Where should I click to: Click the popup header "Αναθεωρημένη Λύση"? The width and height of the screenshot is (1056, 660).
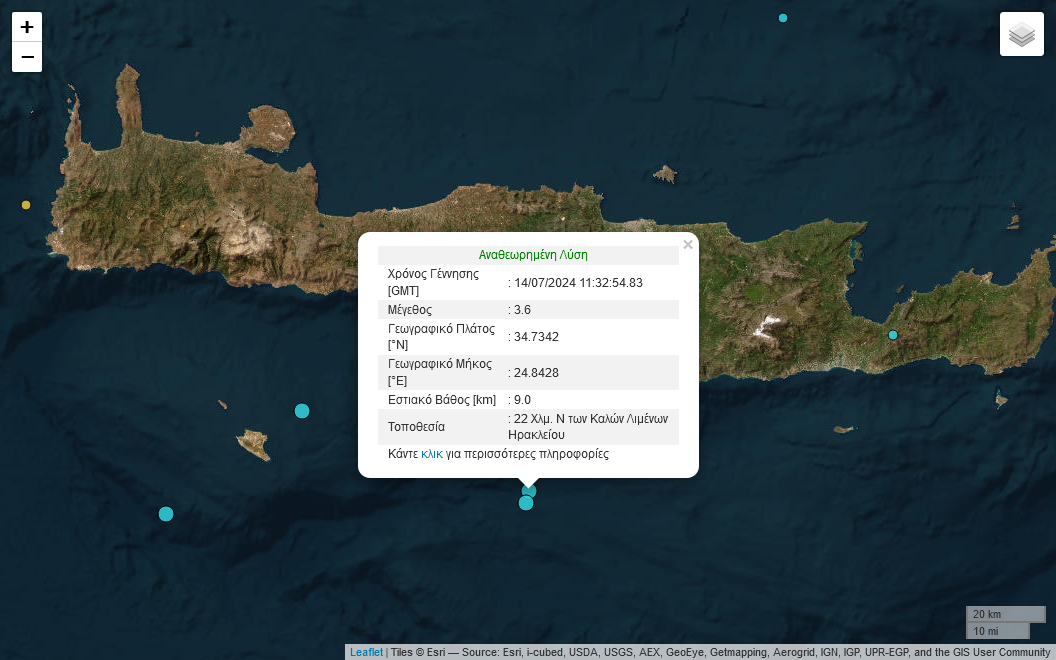(533, 255)
